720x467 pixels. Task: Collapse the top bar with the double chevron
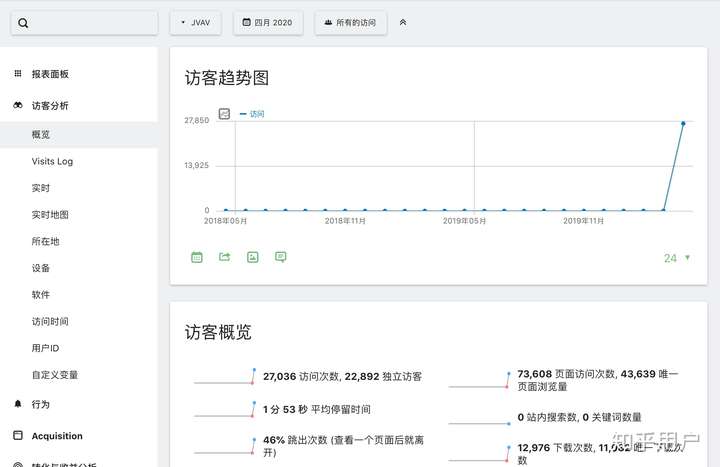tap(403, 22)
